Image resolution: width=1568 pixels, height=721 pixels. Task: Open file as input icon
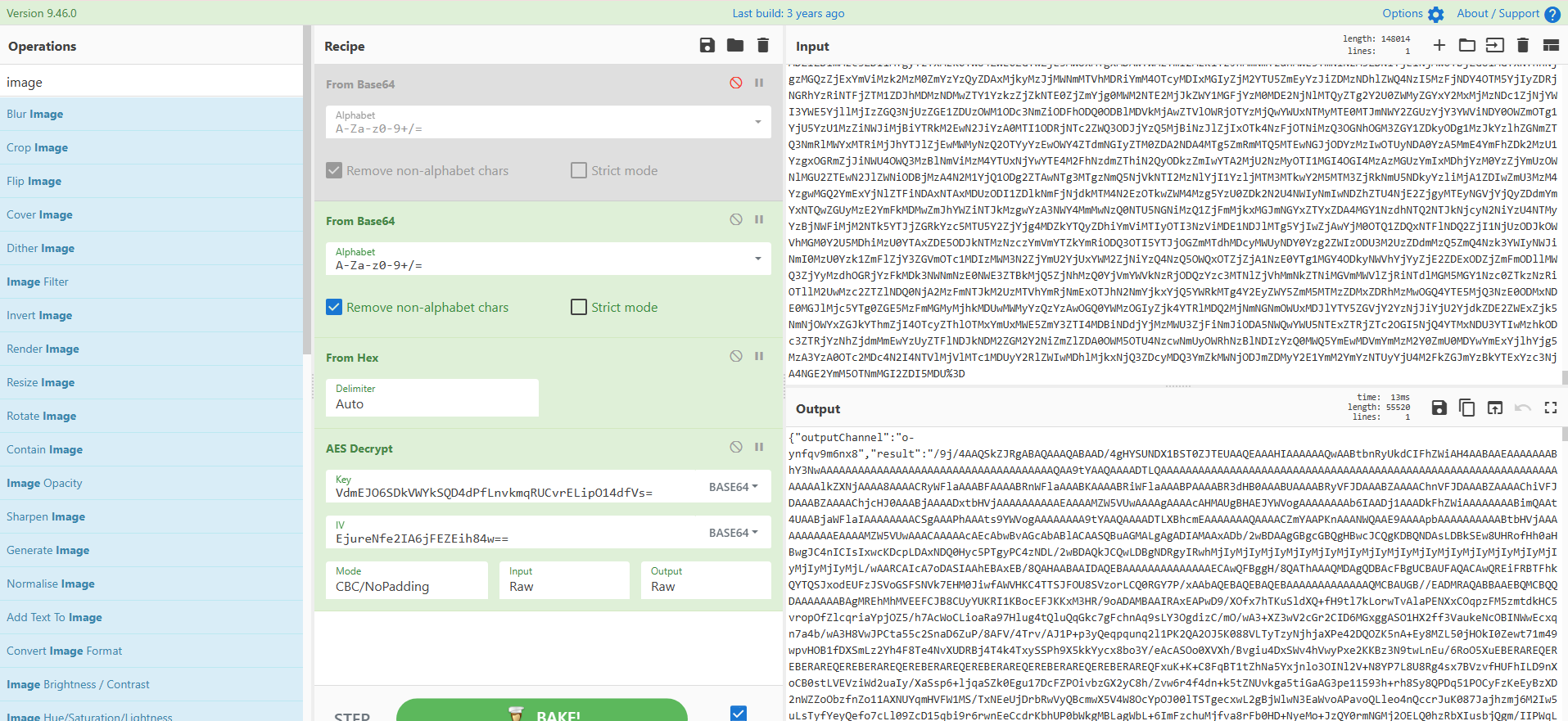pyautogui.click(x=1467, y=45)
